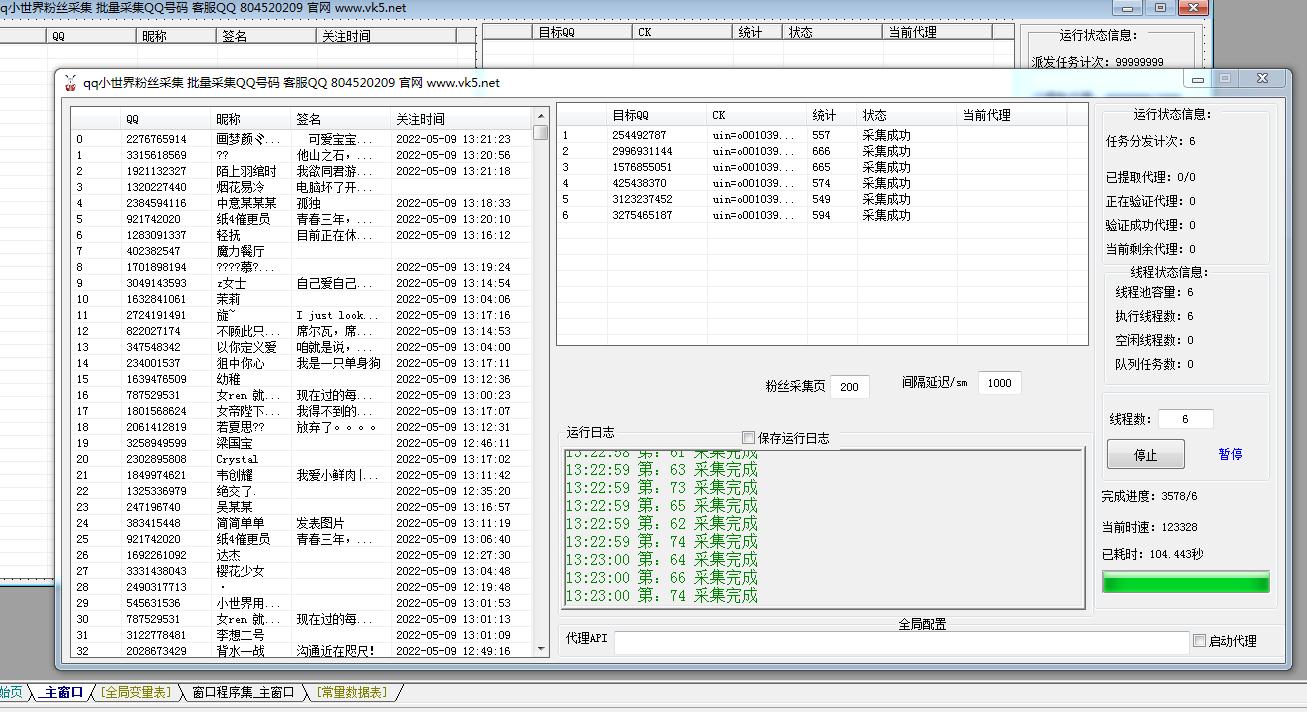Enable the 保存运行日志 checkbox
This screenshot has height=712, width=1307.
pyautogui.click(x=747, y=437)
